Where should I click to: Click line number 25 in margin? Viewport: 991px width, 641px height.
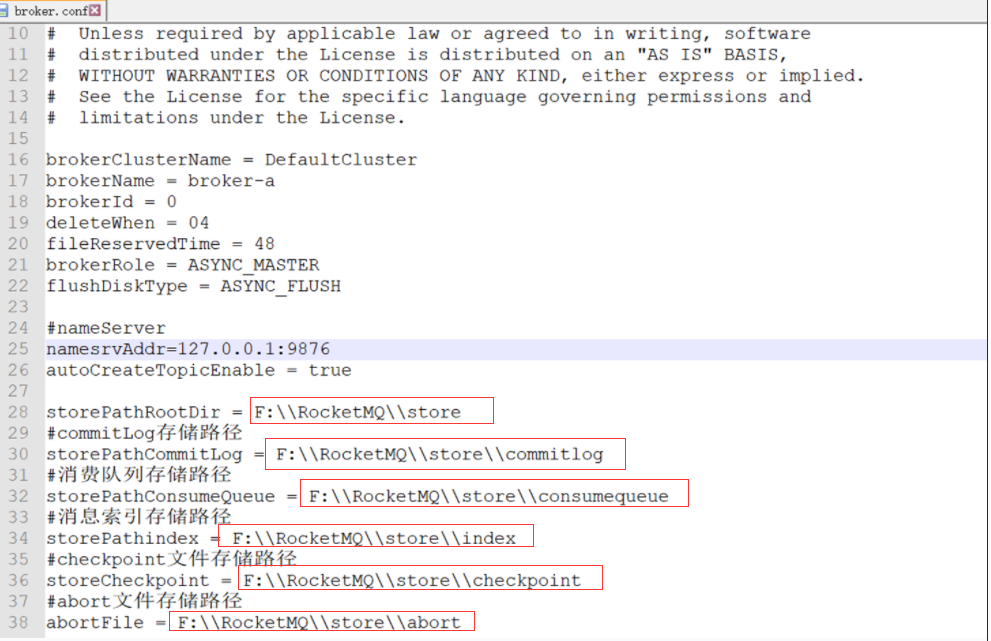(x=18, y=349)
